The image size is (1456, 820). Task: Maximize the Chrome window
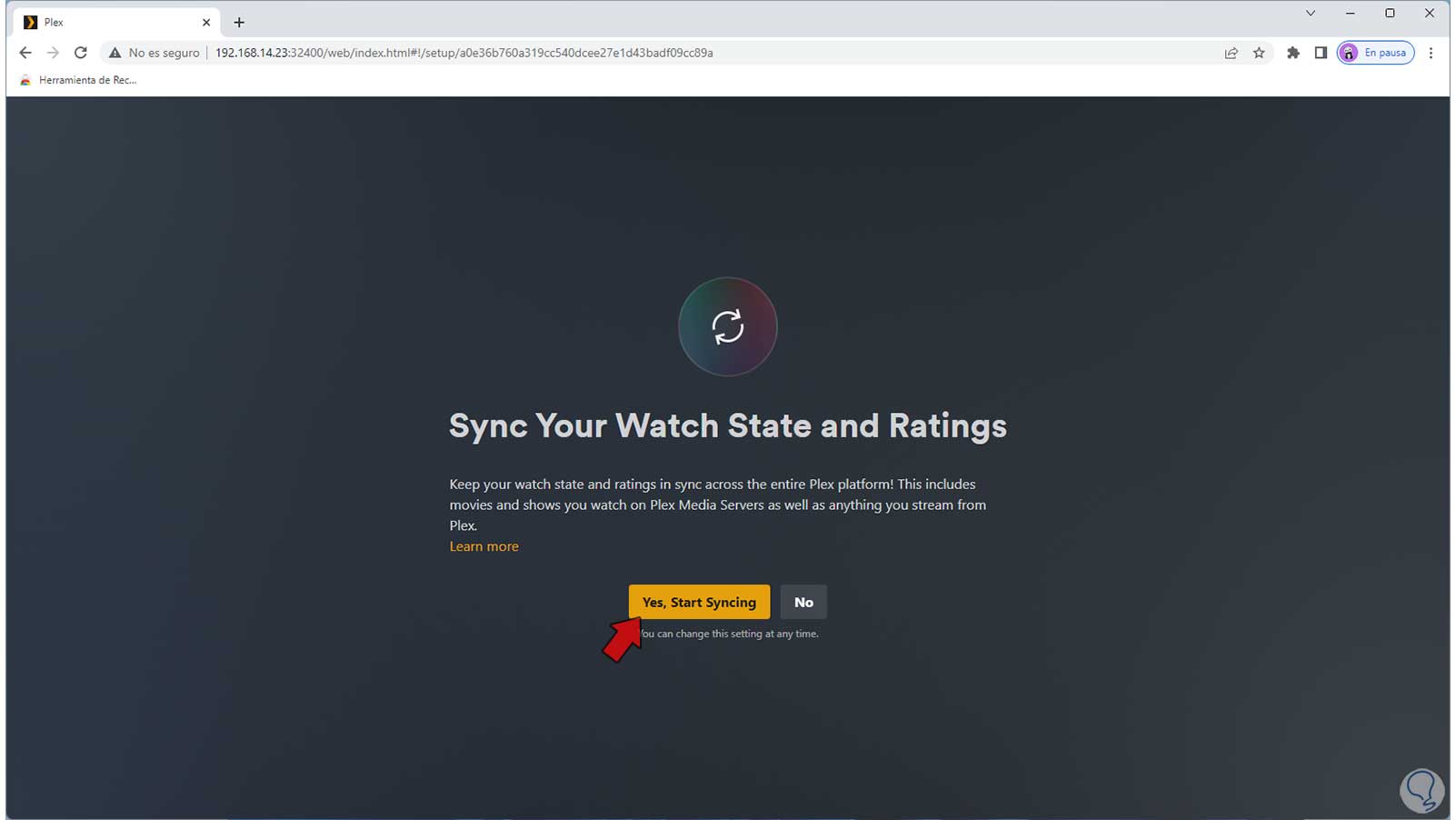tap(1390, 13)
